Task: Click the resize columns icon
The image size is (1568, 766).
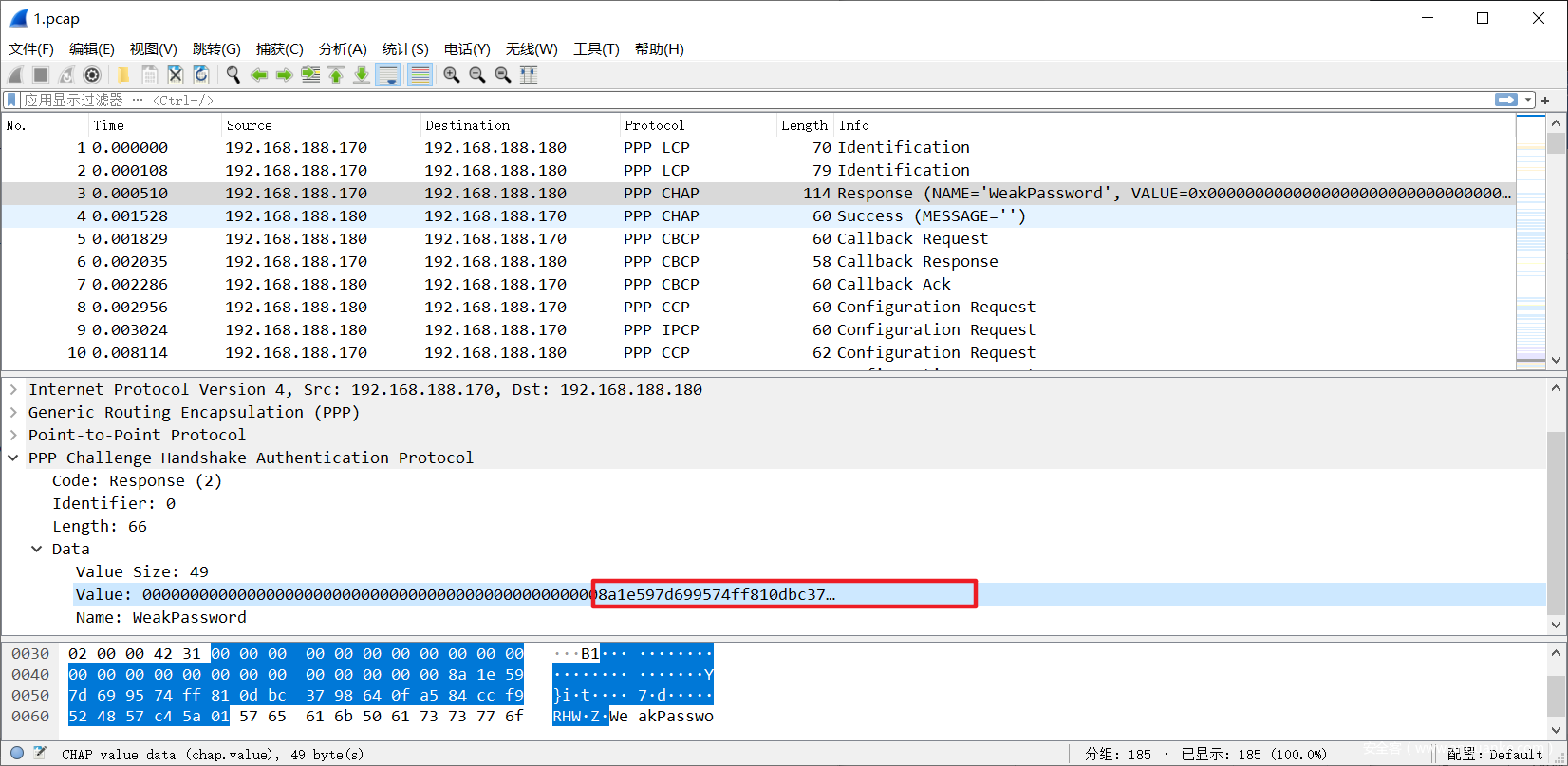Action: pos(529,75)
